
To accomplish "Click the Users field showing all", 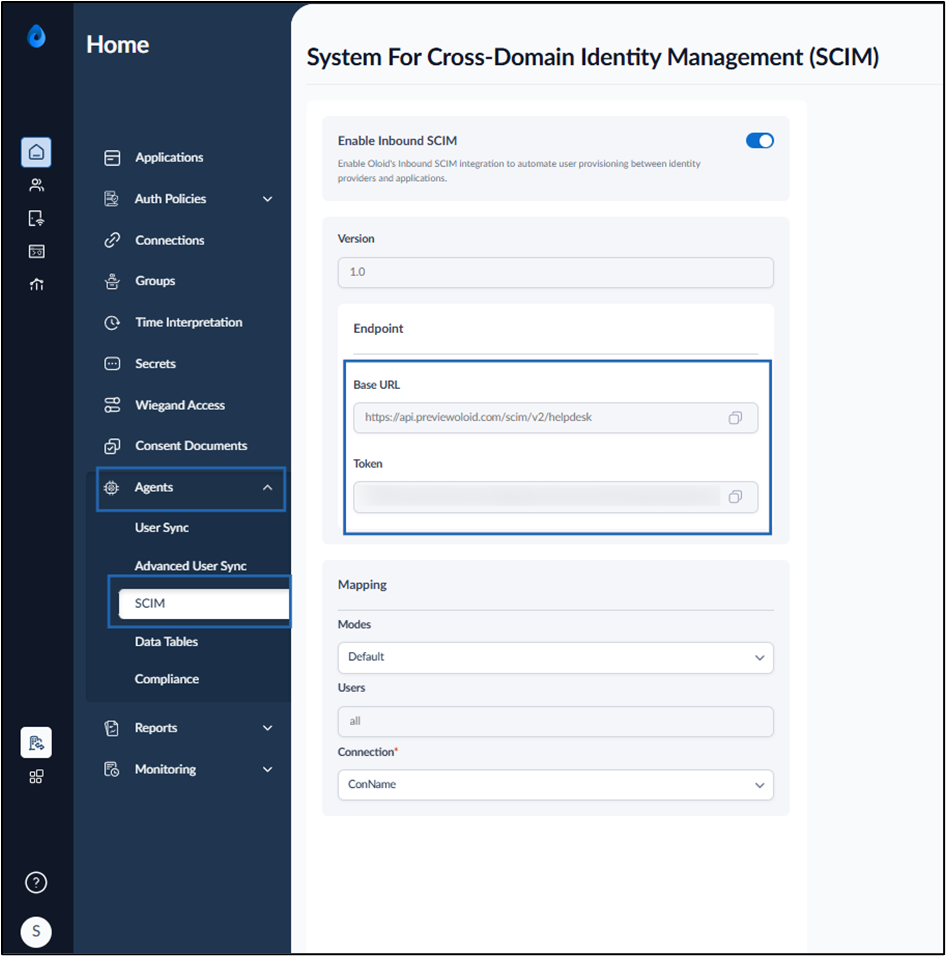I will (x=555, y=722).
